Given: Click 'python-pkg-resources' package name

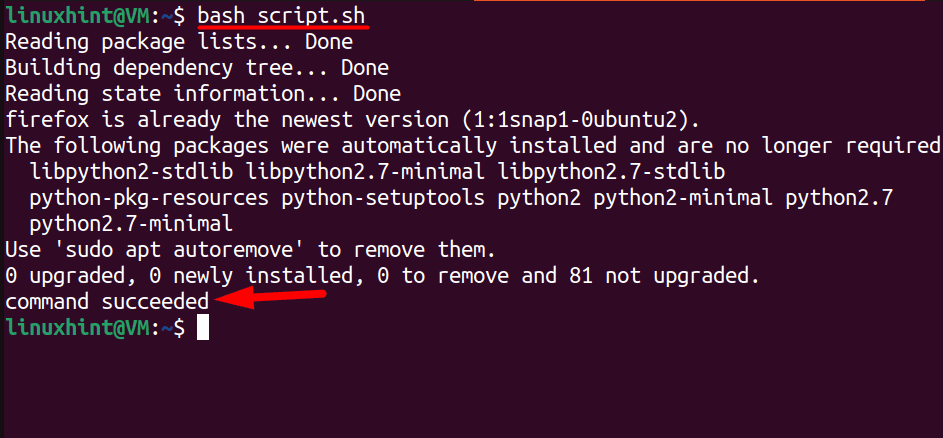Looking at the screenshot, I should click(149, 198).
